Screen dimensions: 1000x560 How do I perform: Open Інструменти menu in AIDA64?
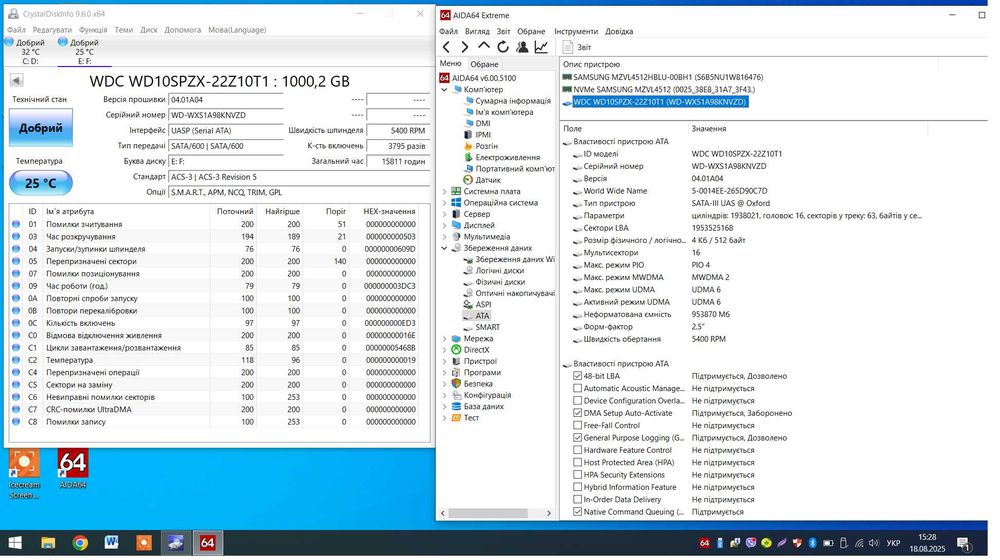point(576,31)
